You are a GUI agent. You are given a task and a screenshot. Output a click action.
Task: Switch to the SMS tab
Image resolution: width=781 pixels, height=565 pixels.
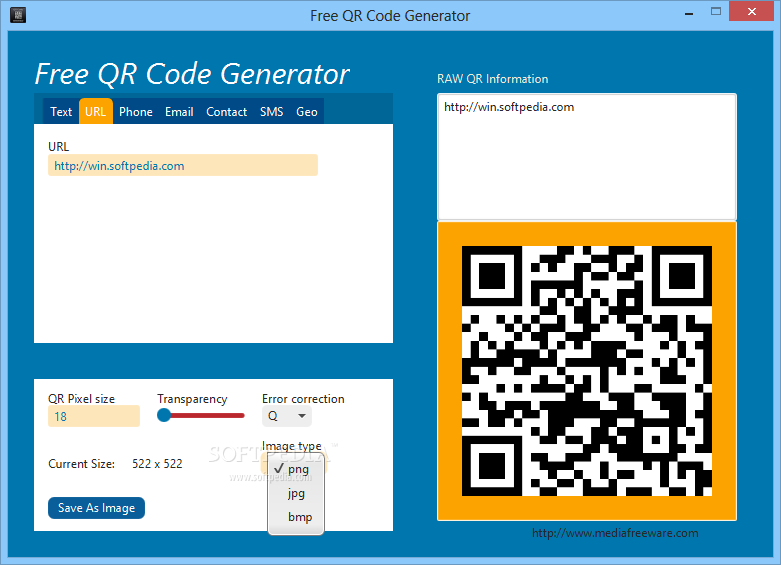(271, 112)
